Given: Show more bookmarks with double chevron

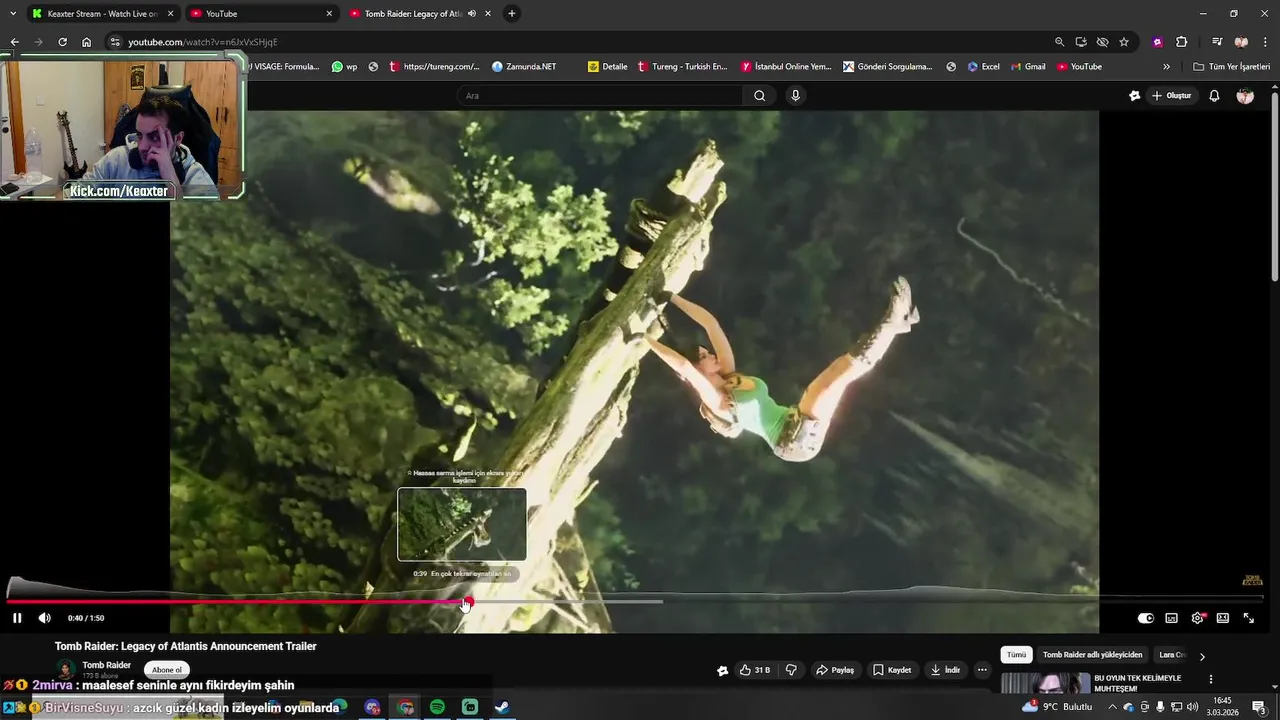Looking at the screenshot, I should 1166,67.
